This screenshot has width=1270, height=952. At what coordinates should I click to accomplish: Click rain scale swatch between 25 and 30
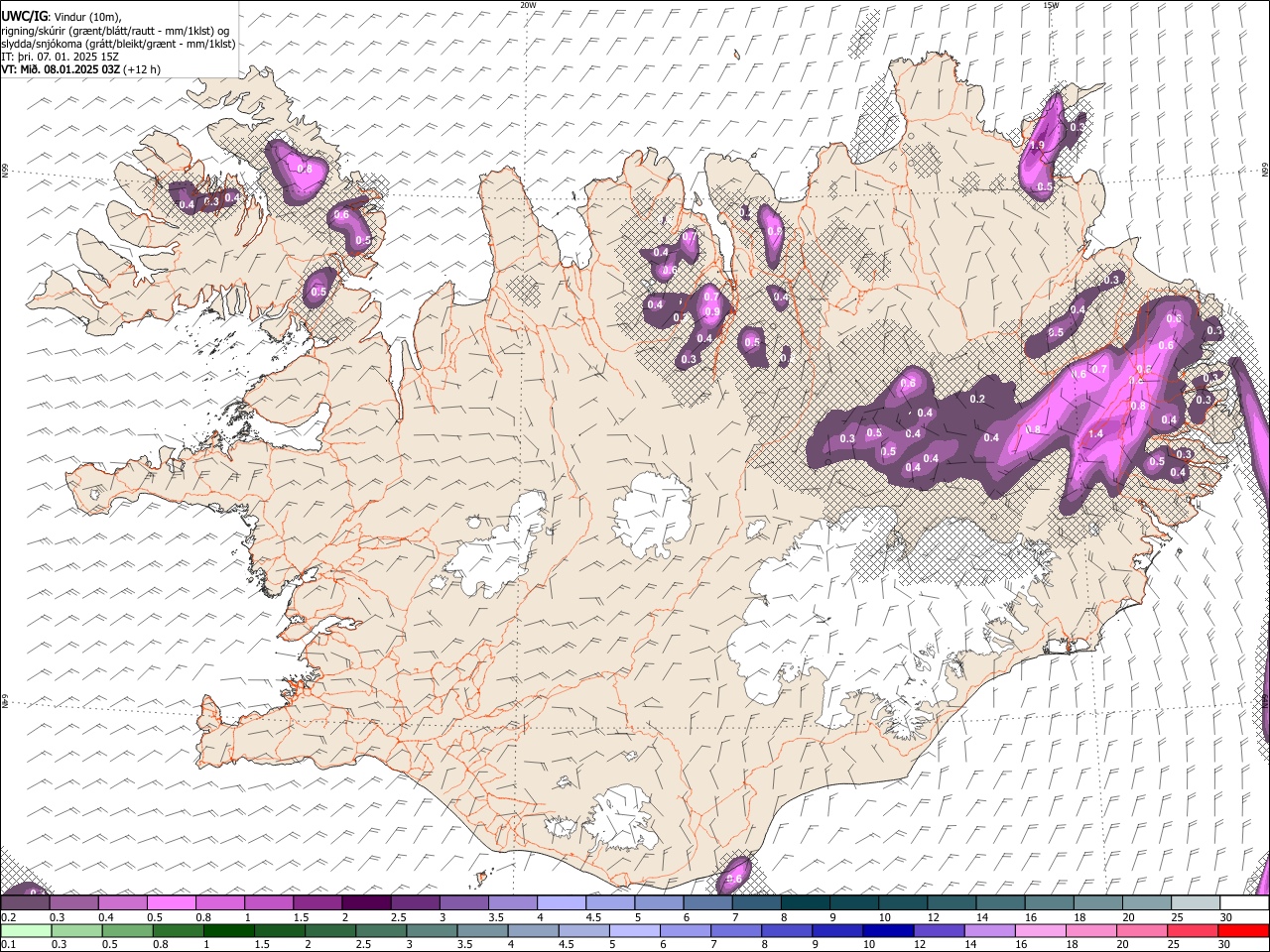pos(1194,930)
